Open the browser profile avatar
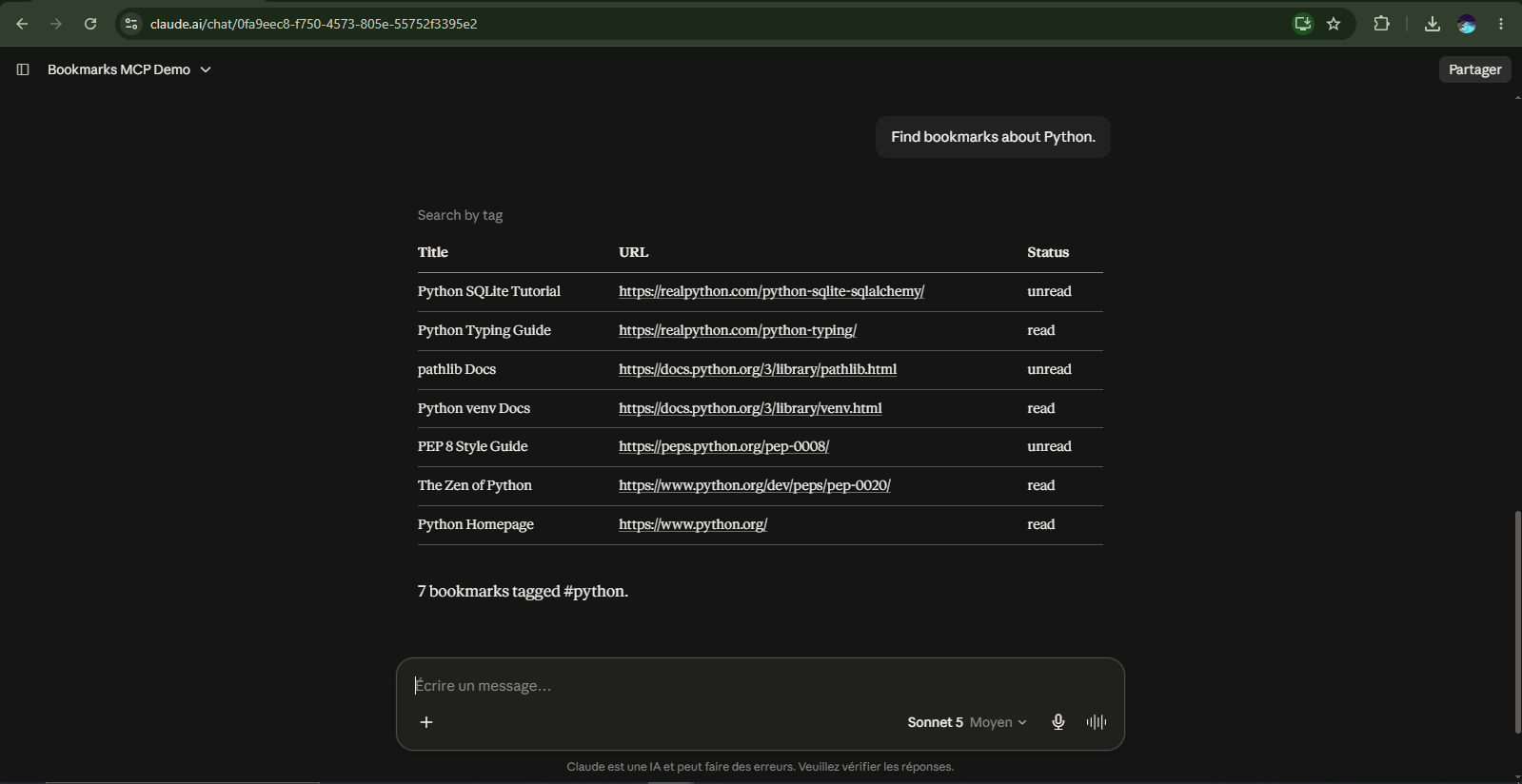Viewport: 1522px width, 784px height. [1467, 24]
